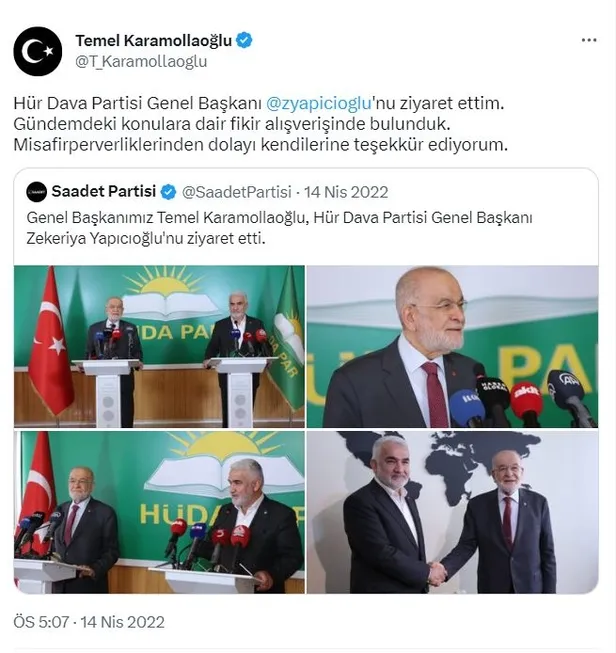Open the photo with HÜDA PAR backdrop speech
The width and height of the screenshot is (616, 653).
(x=159, y=512)
